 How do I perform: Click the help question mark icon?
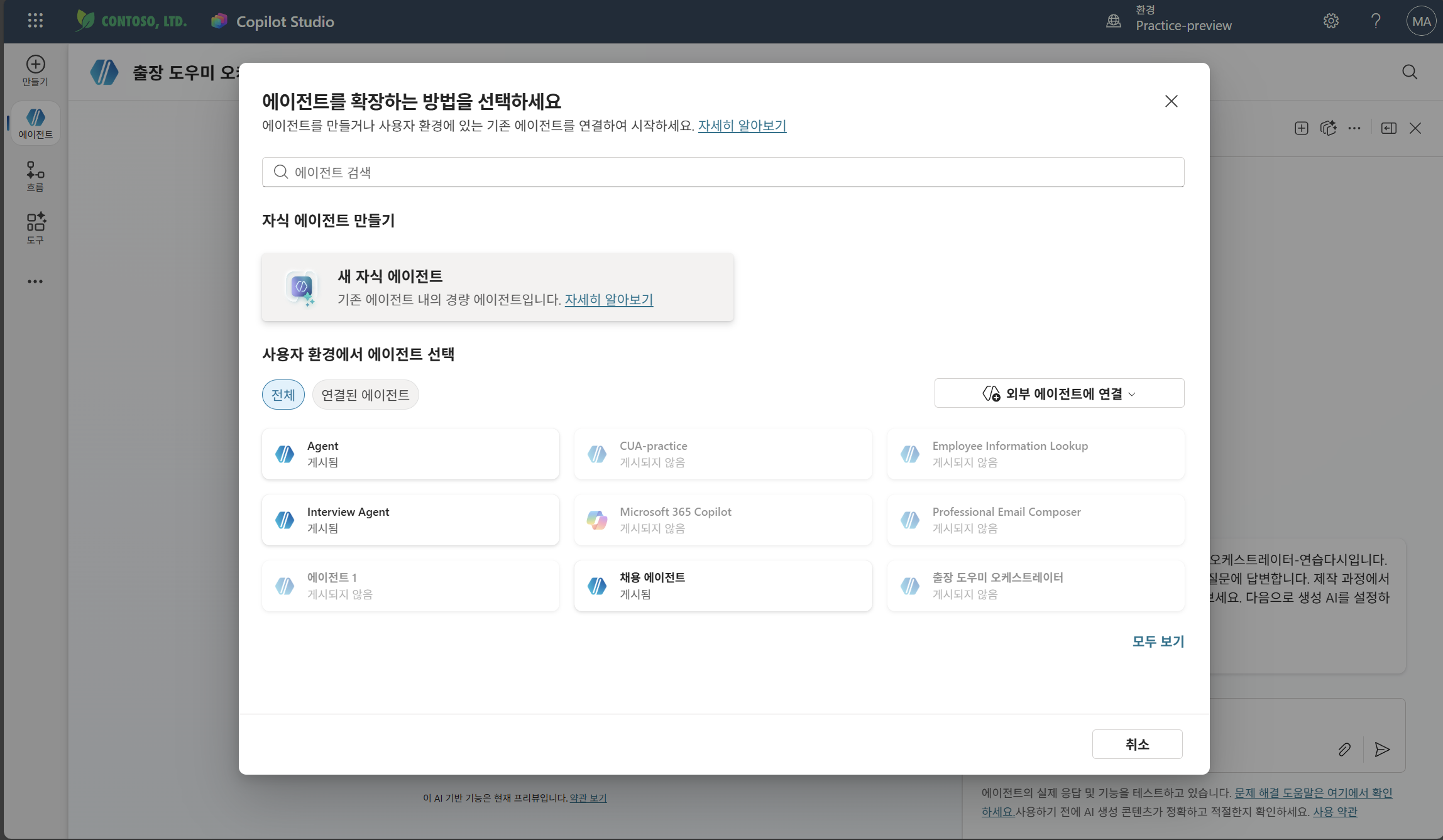(1376, 21)
